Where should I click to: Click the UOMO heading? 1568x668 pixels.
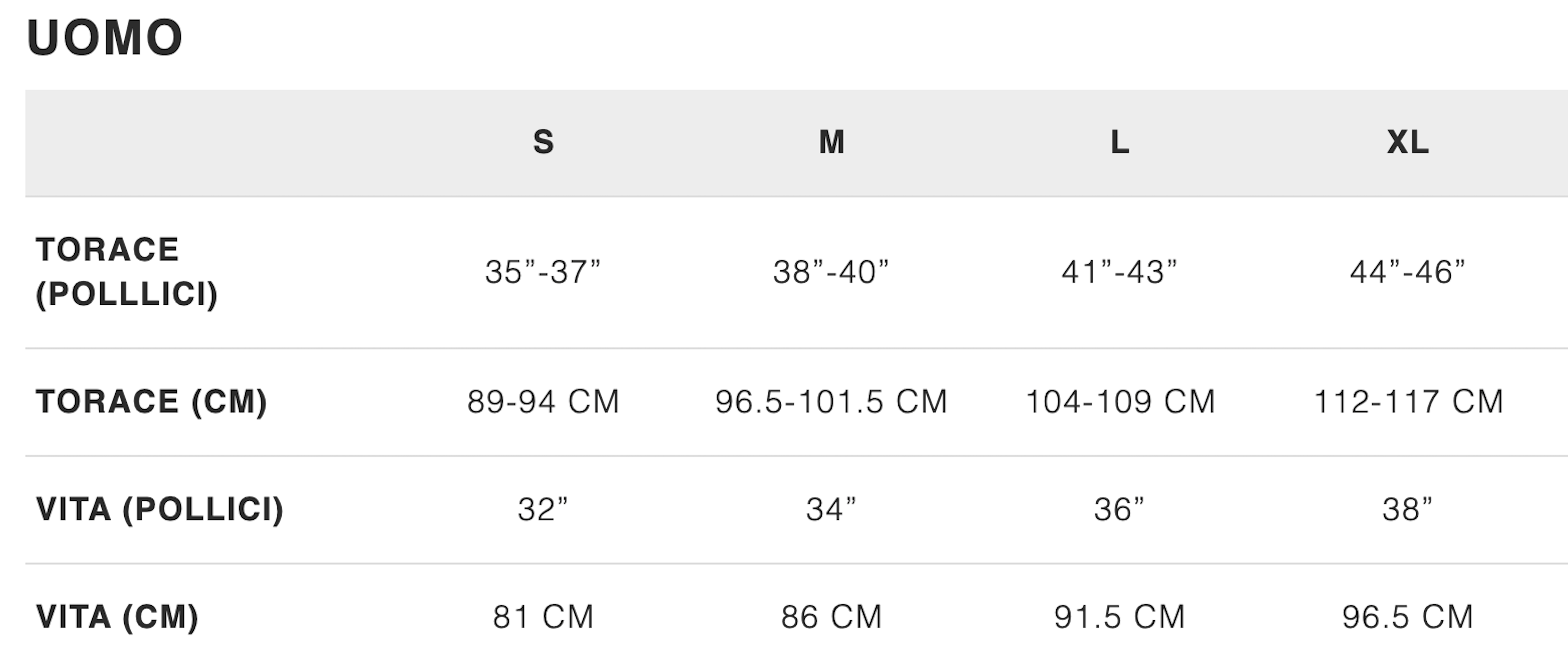[105, 38]
